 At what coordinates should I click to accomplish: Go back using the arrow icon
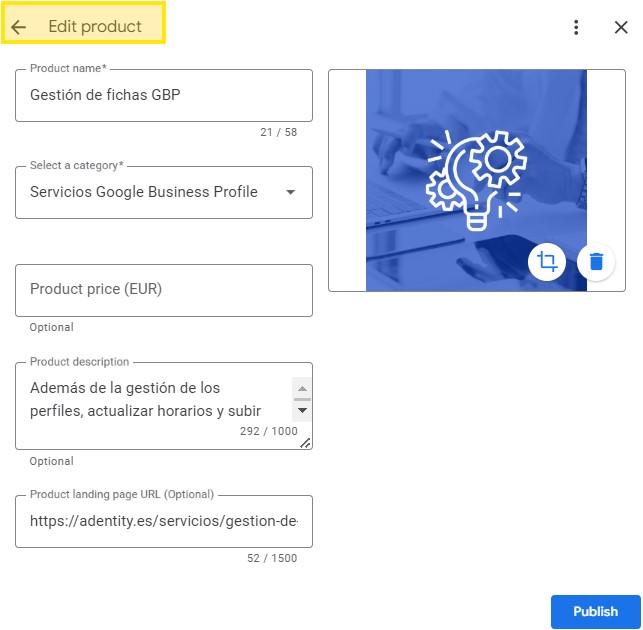pos(19,27)
